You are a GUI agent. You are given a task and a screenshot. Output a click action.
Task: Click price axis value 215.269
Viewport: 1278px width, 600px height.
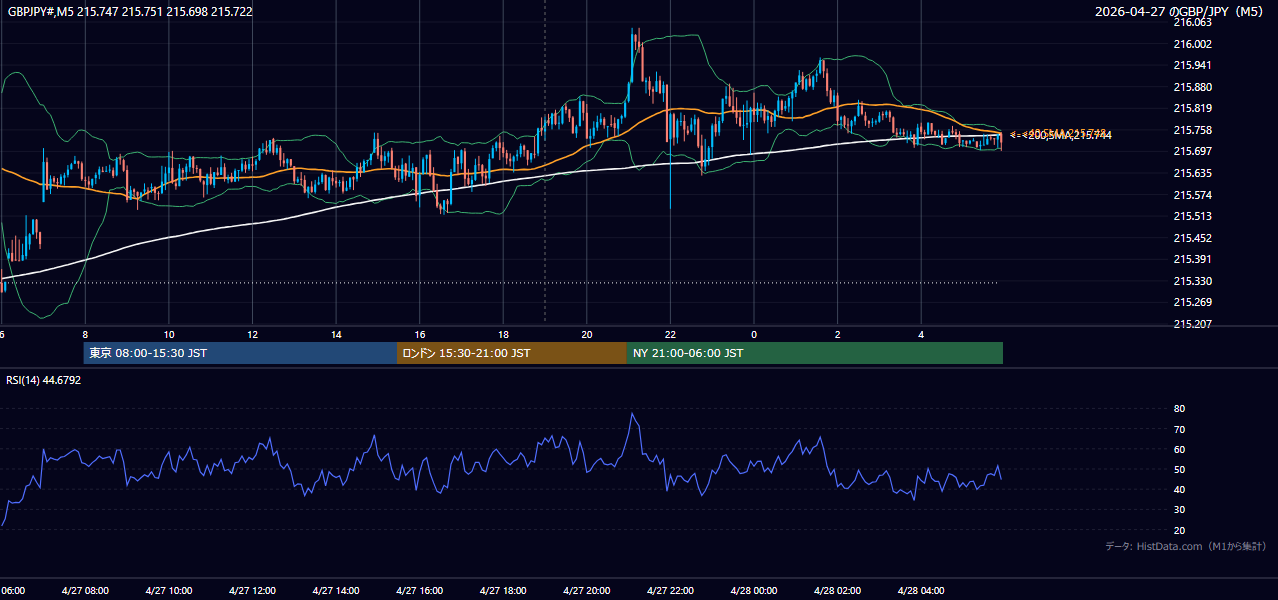click(1192, 302)
